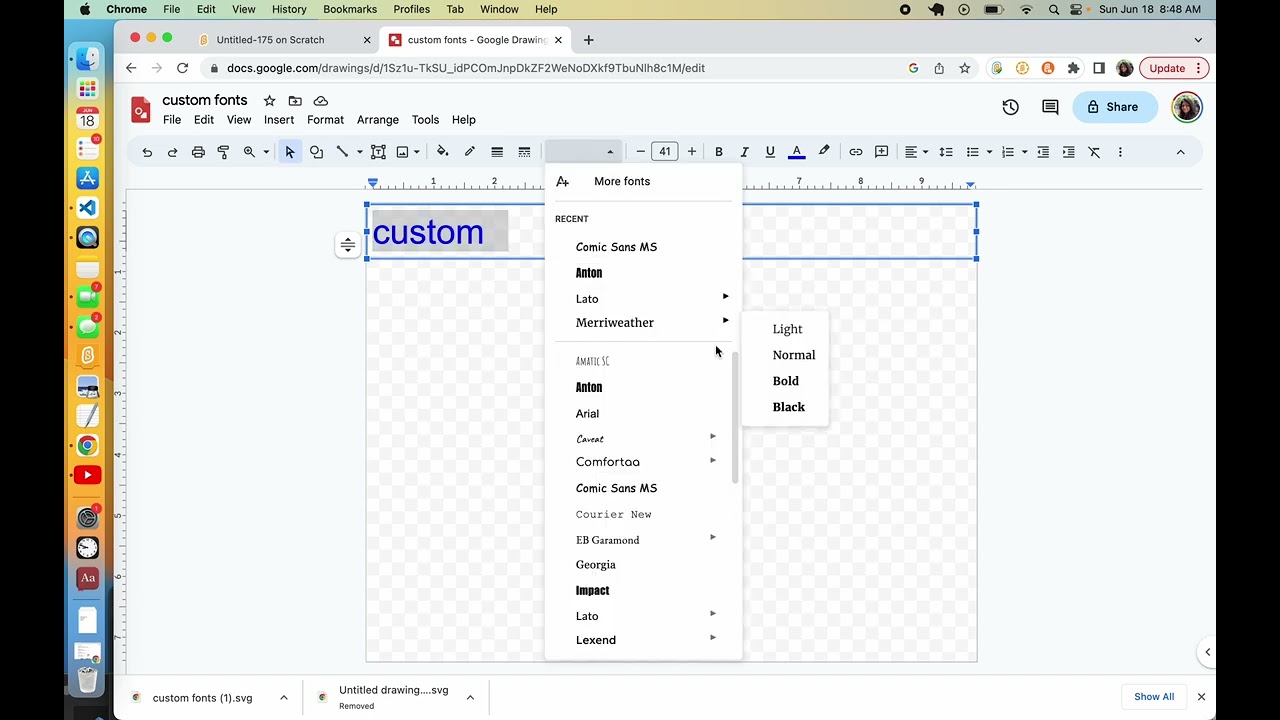
Task: Open the Fill color bucket
Action: point(442,152)
